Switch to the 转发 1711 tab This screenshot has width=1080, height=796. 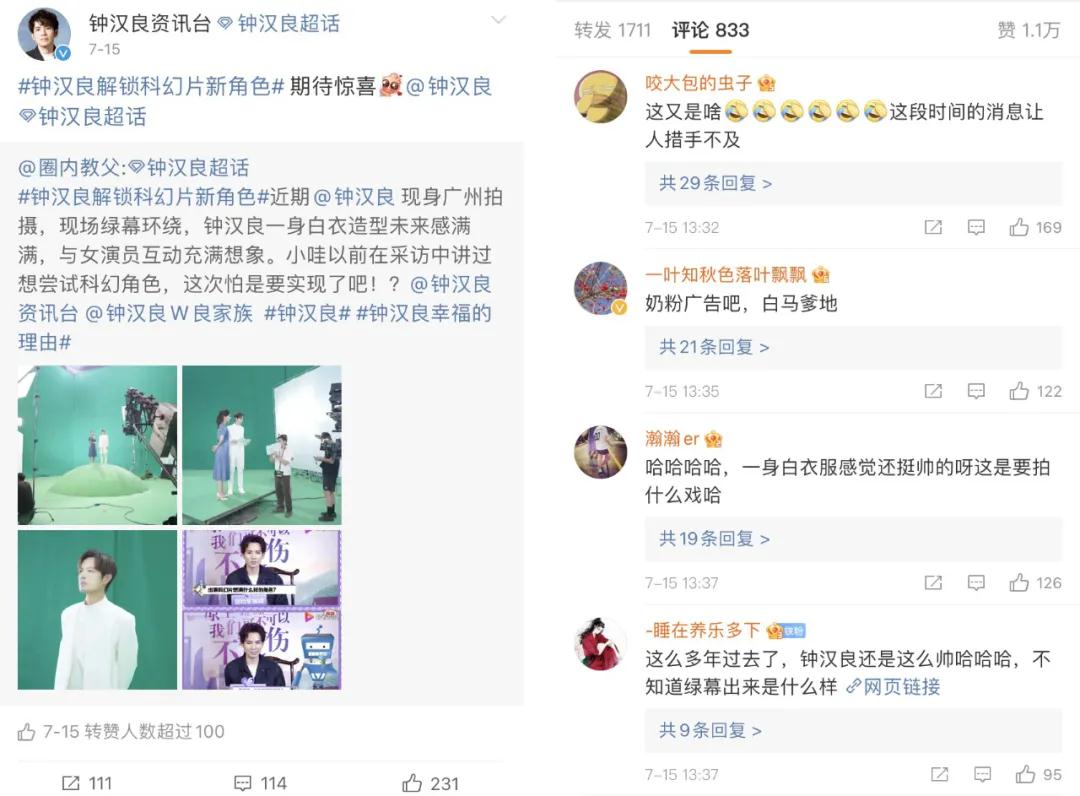(x=612, y=30)
